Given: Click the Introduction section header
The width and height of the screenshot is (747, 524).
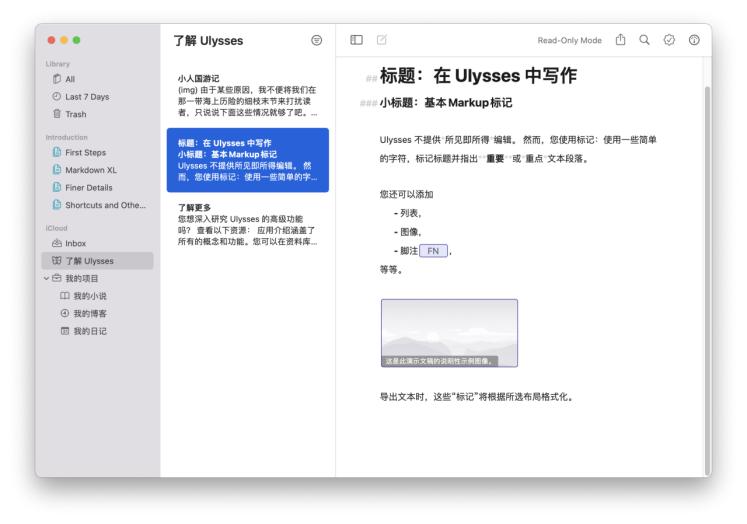Looking at the screenshot, I should [67, 137].
